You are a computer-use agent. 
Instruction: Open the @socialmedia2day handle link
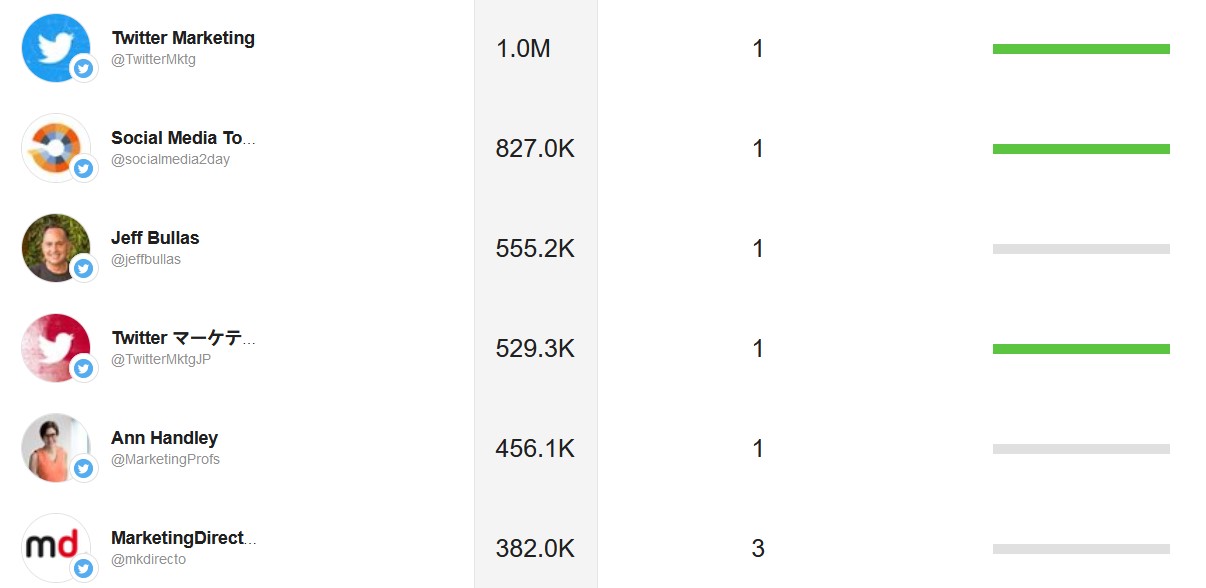pos(170,160)
